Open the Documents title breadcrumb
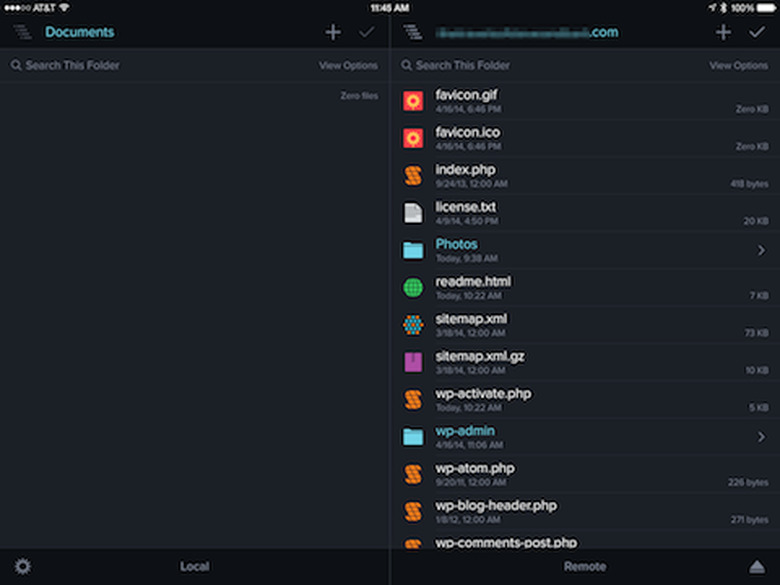780x585 pixels. coord(80,32)
